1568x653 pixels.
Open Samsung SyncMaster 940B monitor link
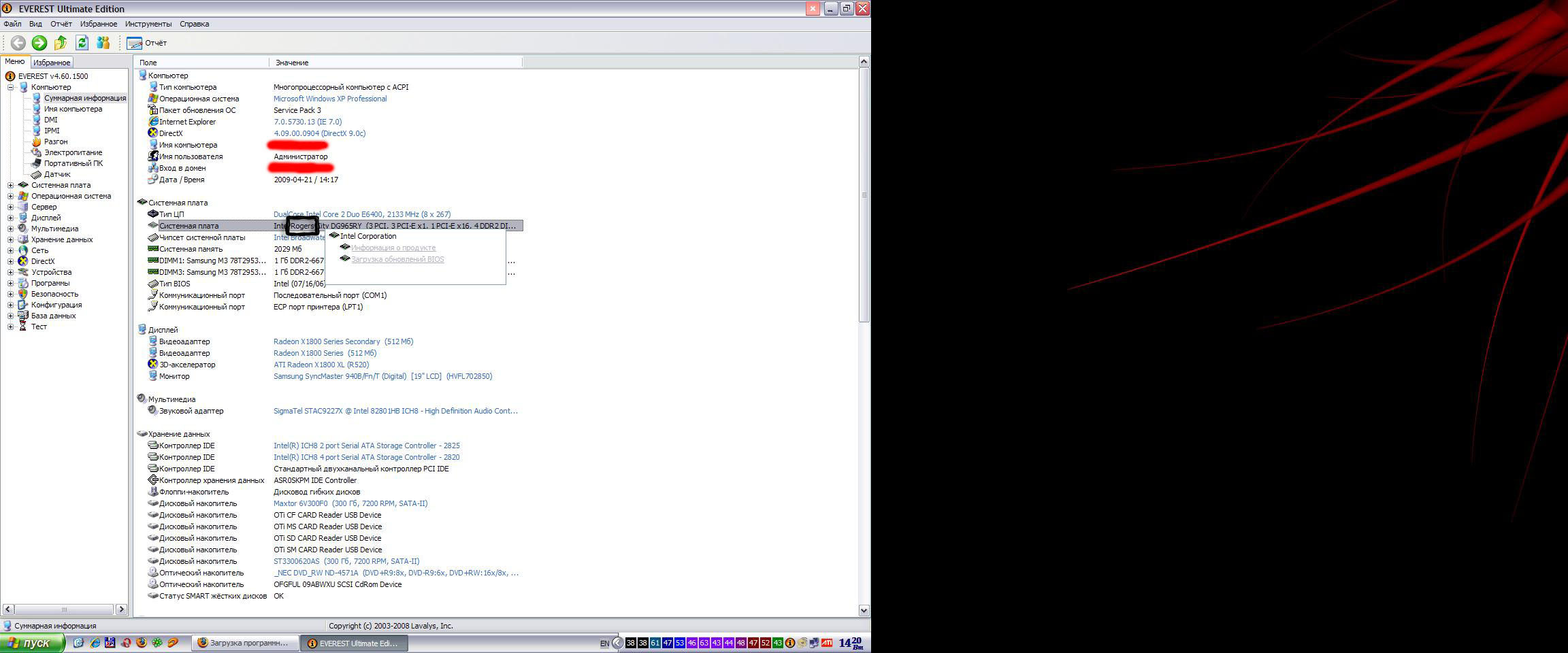coord(382,376)
